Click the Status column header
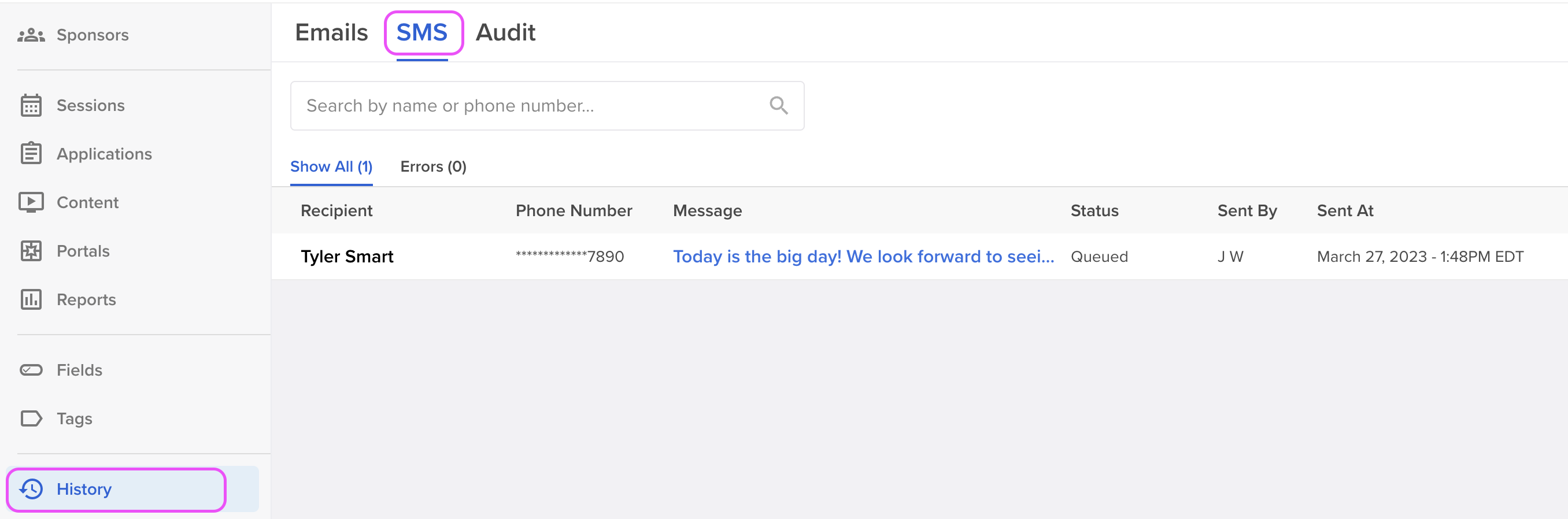Image resolution: width=1568 pixels, height=519 pixels. tap(1094, 210)
